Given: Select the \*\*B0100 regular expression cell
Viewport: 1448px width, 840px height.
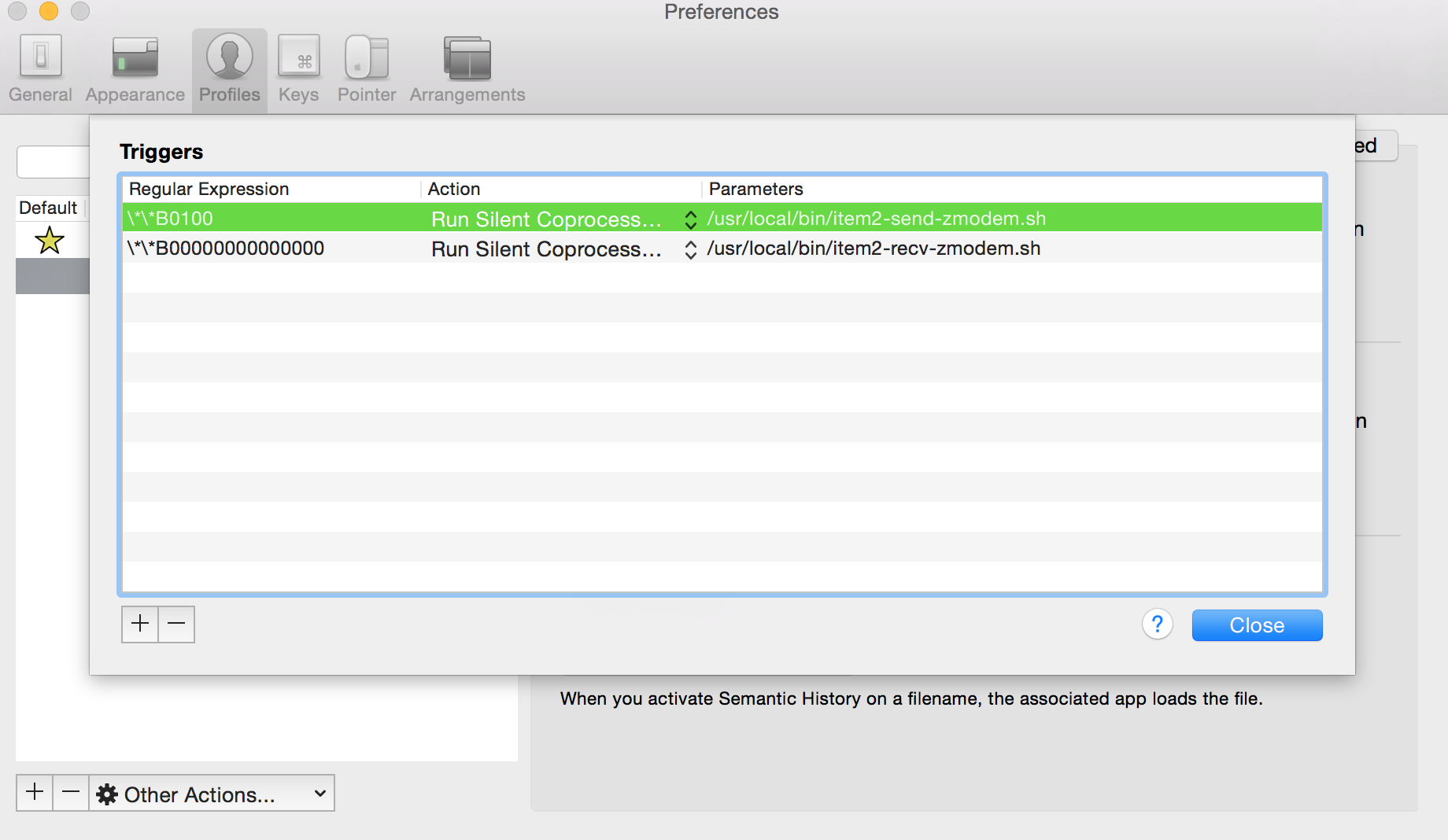Looking at the screenshot, I should coord(271,218).
